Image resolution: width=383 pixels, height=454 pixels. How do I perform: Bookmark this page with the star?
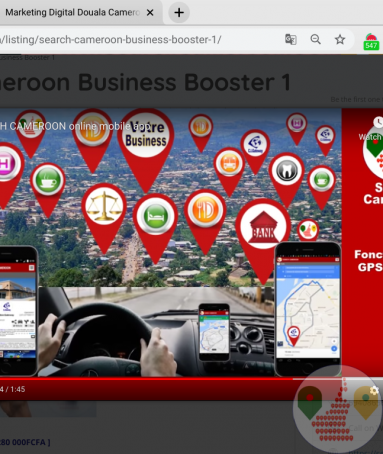point(340,40)
